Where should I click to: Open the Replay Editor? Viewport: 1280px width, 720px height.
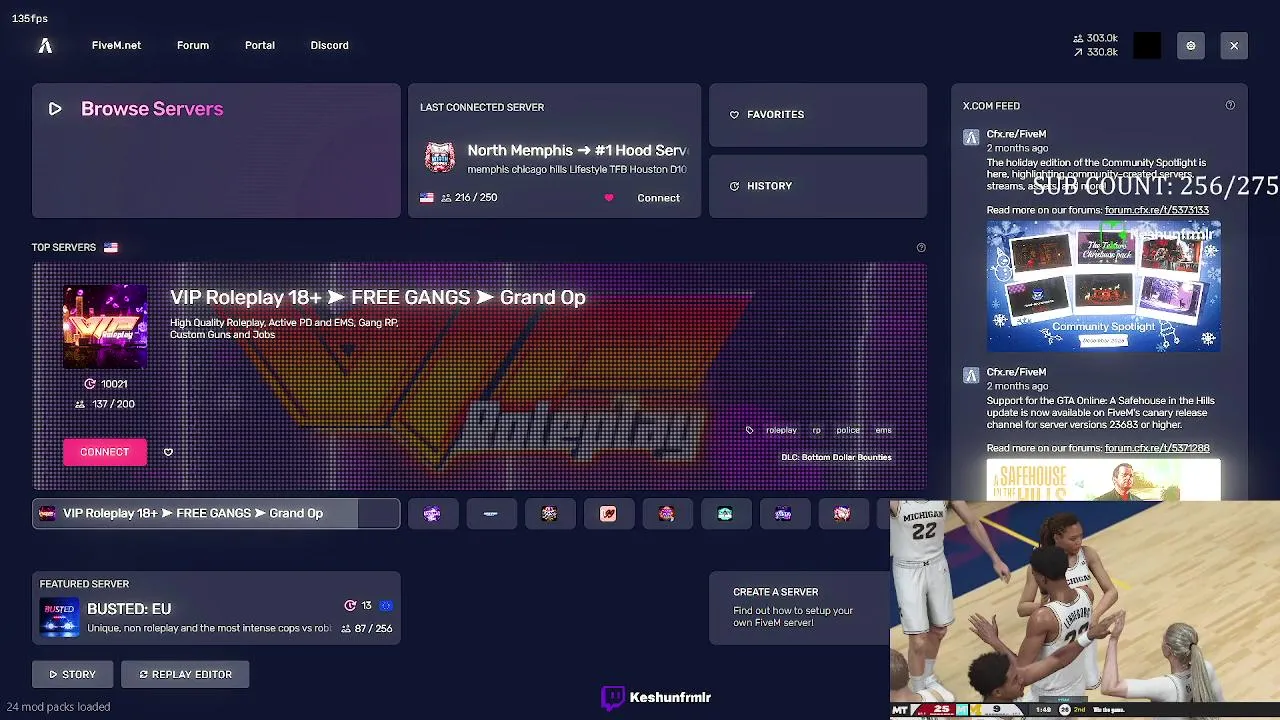[185, 675]
